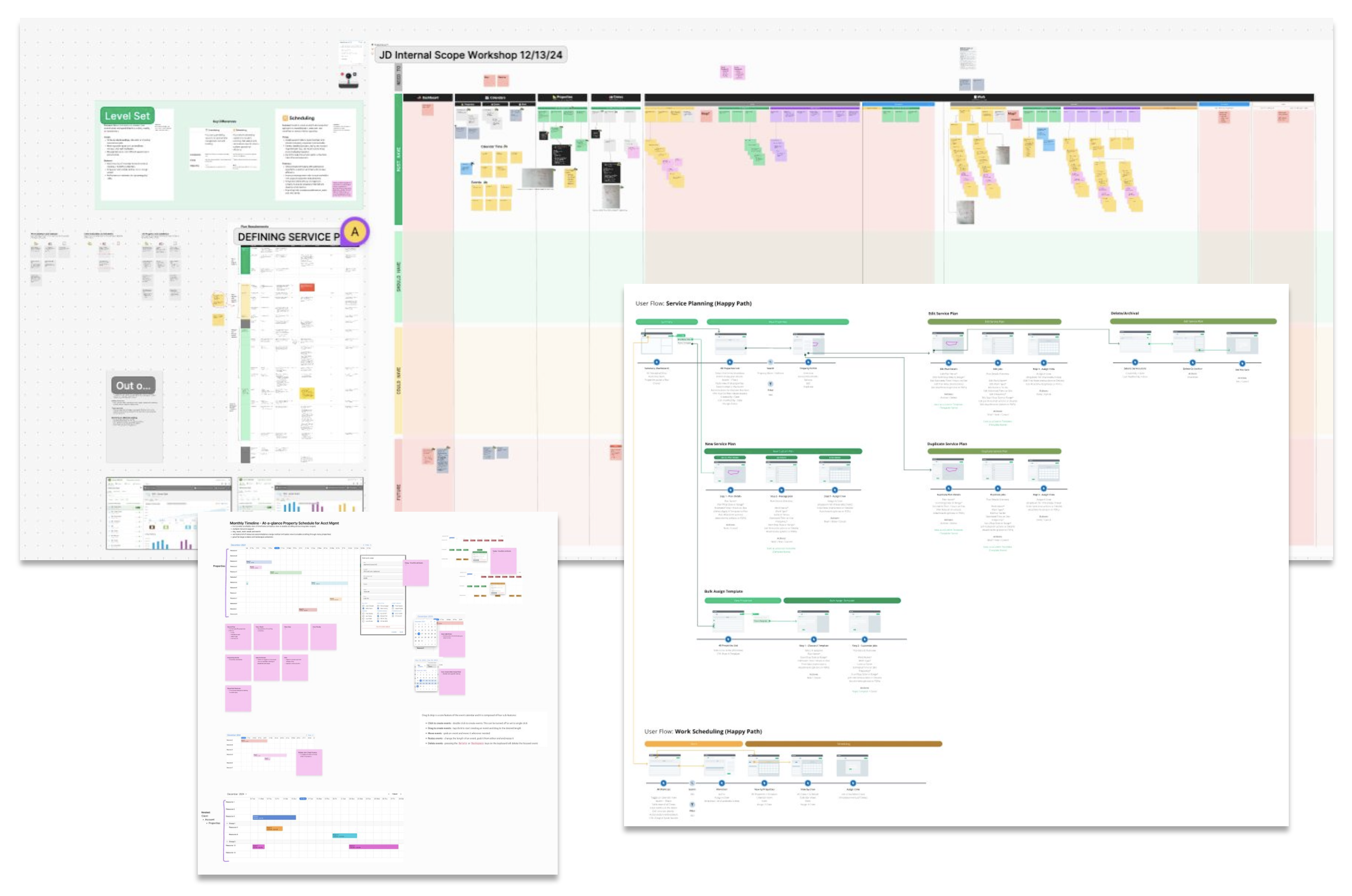Click the Edit event dialog mockup

tap(382, 594)
